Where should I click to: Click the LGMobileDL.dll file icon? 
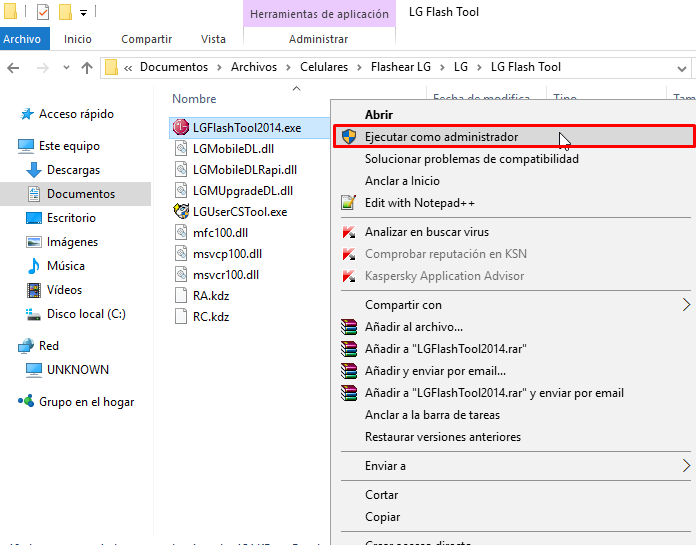(x=181, y=148)
